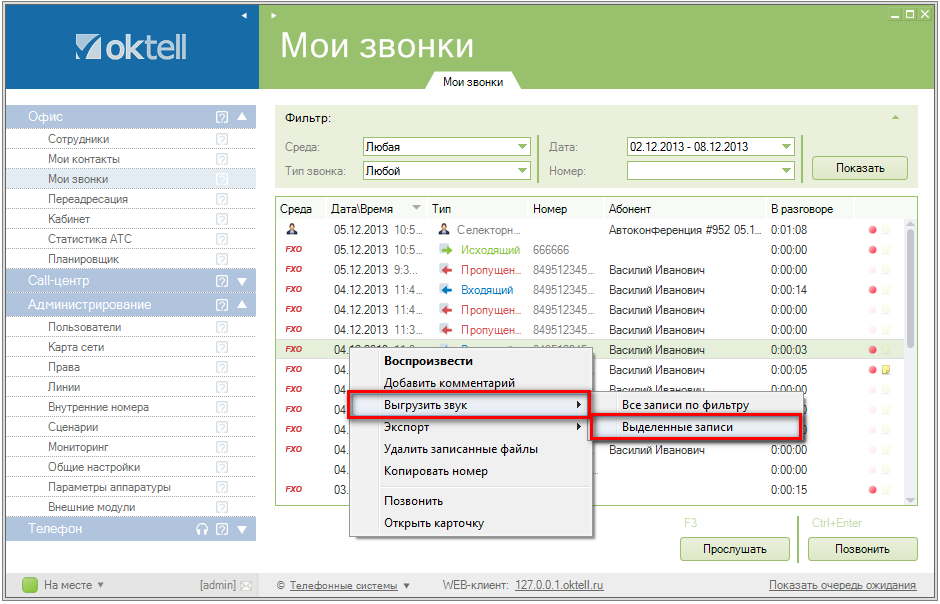Click help icon in Call-центр header

click(222, 281)
